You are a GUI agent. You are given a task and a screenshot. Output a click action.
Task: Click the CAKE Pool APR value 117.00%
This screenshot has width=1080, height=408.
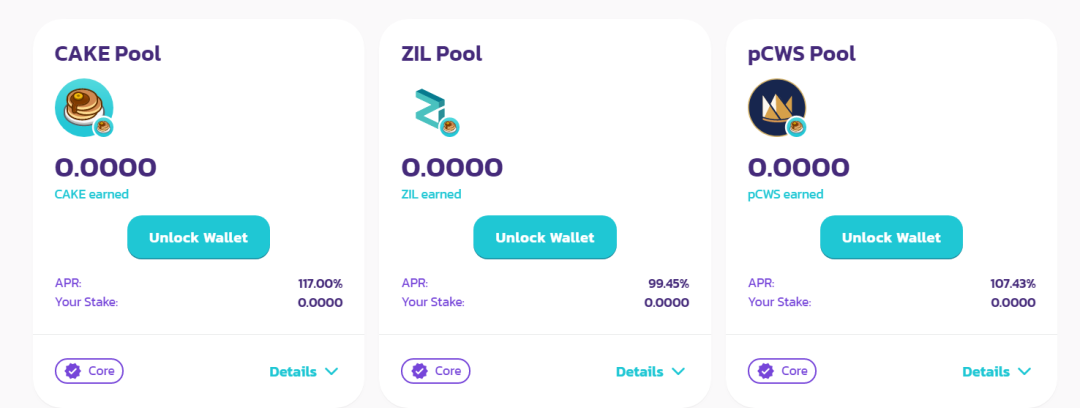pyautogui.click(x=320, y=284)
